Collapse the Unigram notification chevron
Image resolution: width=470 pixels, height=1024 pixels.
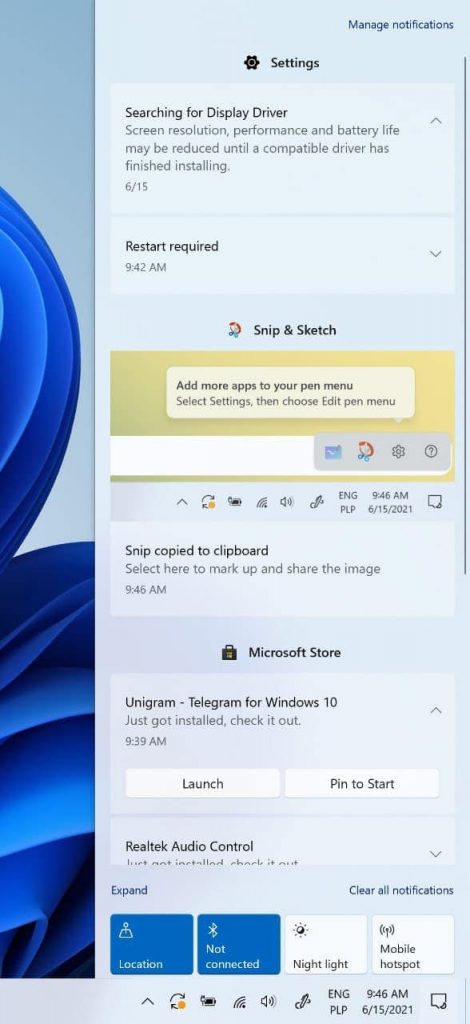pyautogui.click(x=436, y=710)
